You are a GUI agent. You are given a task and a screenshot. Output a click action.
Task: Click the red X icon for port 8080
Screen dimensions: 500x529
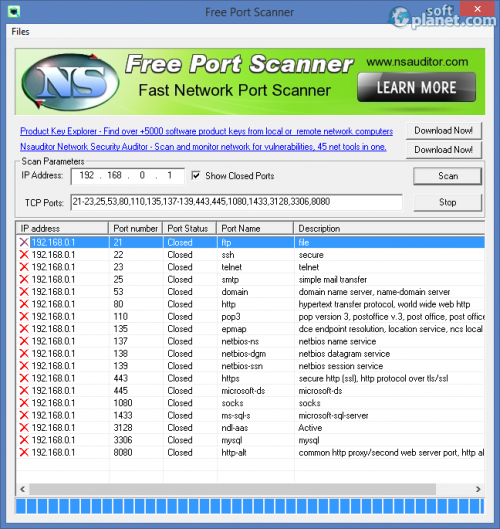pos(24,452)
